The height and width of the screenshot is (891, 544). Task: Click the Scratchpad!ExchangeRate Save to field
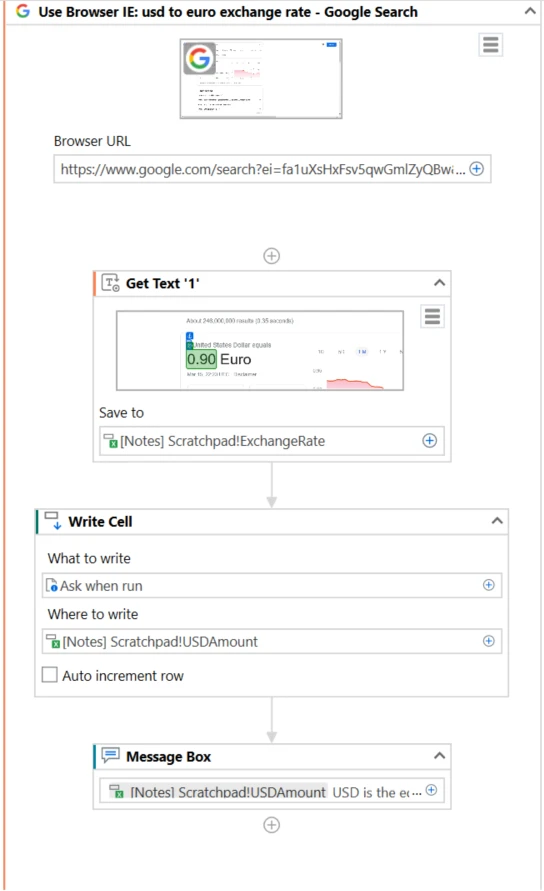272,441
